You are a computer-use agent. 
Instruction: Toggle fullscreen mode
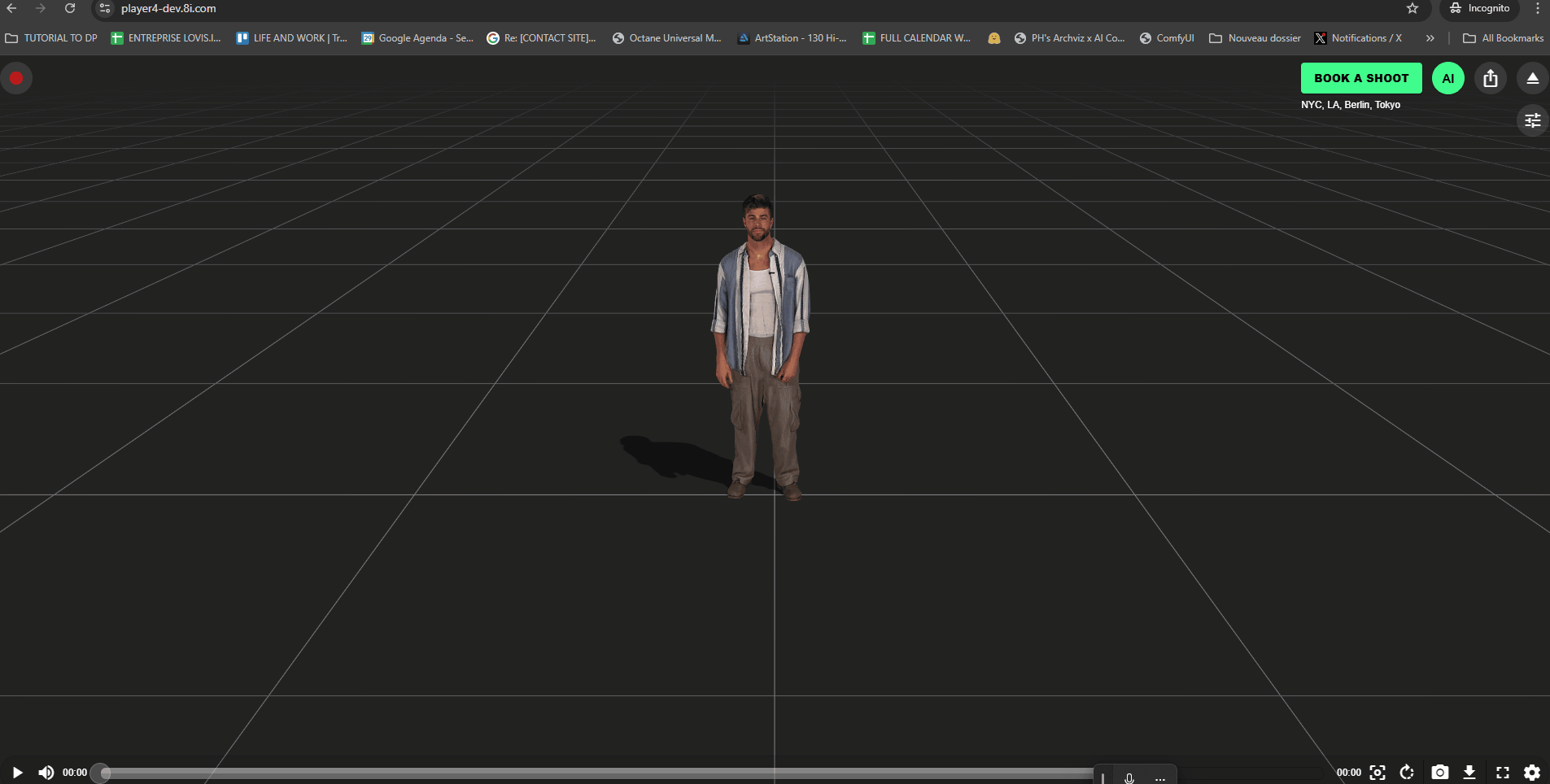point(1503,772)
